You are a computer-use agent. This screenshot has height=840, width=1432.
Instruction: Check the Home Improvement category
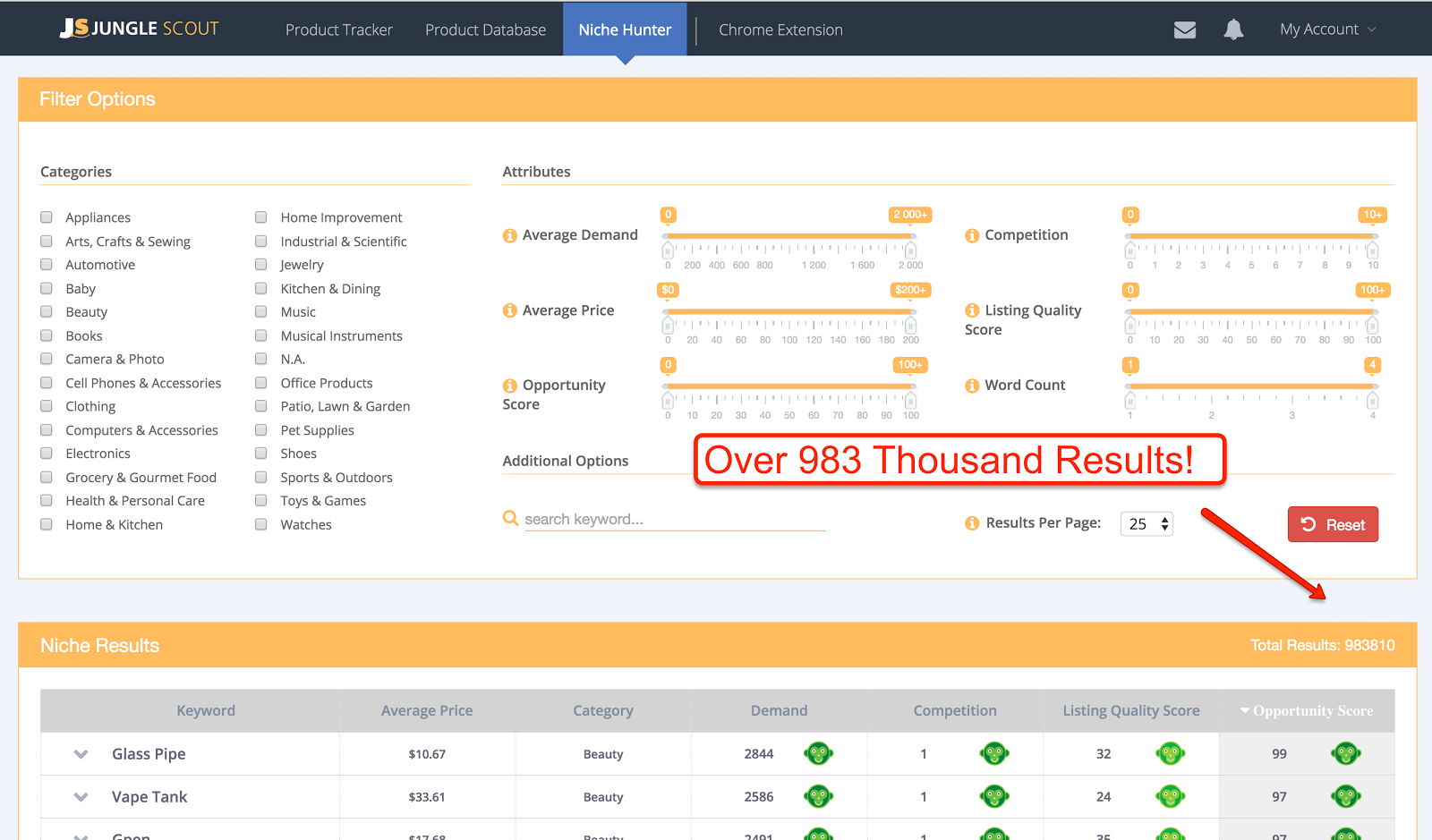tap(261, 217)
